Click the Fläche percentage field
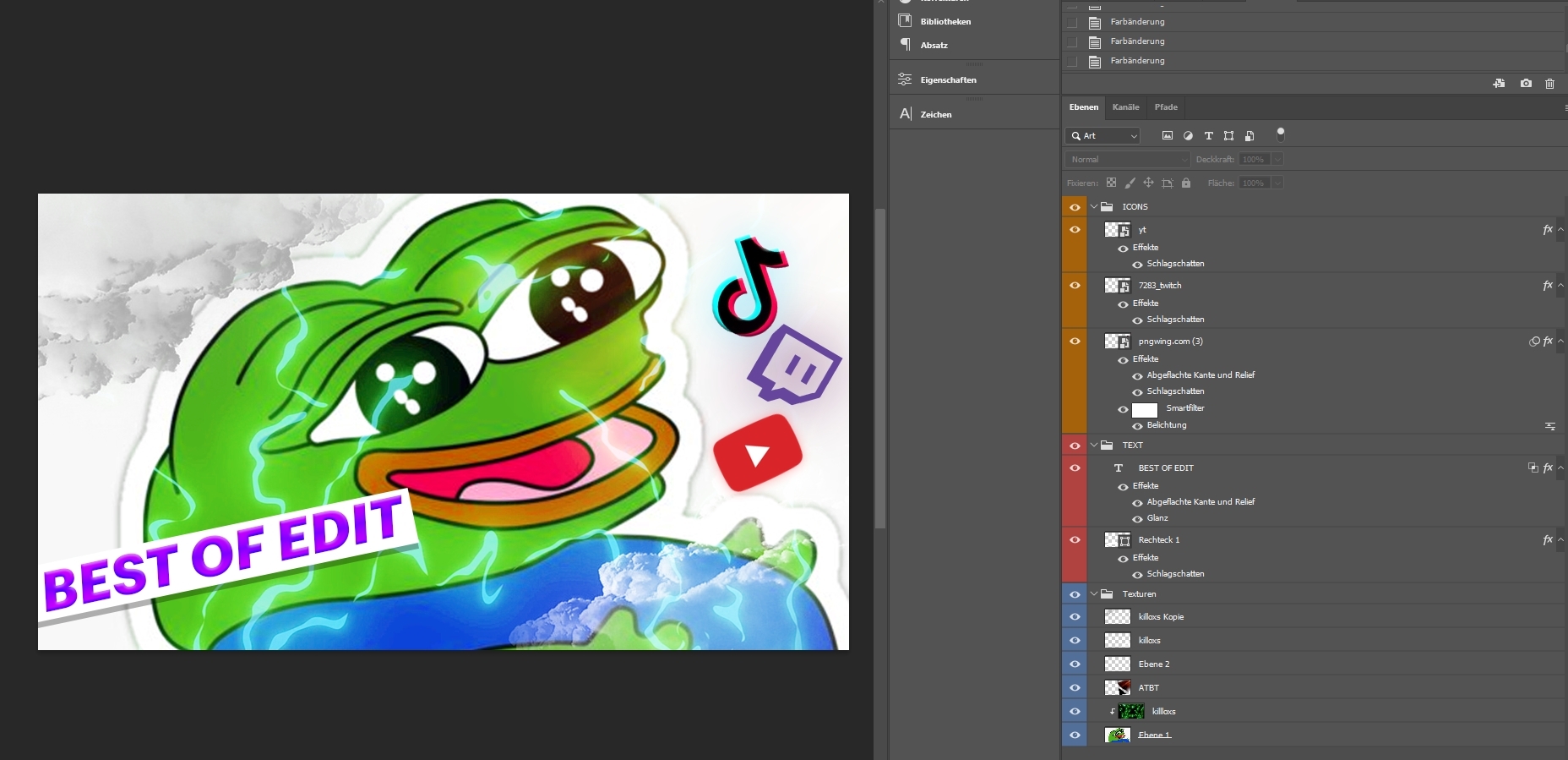The height and width of the screenshot is (760, 1568). (x=1255, y=183)
